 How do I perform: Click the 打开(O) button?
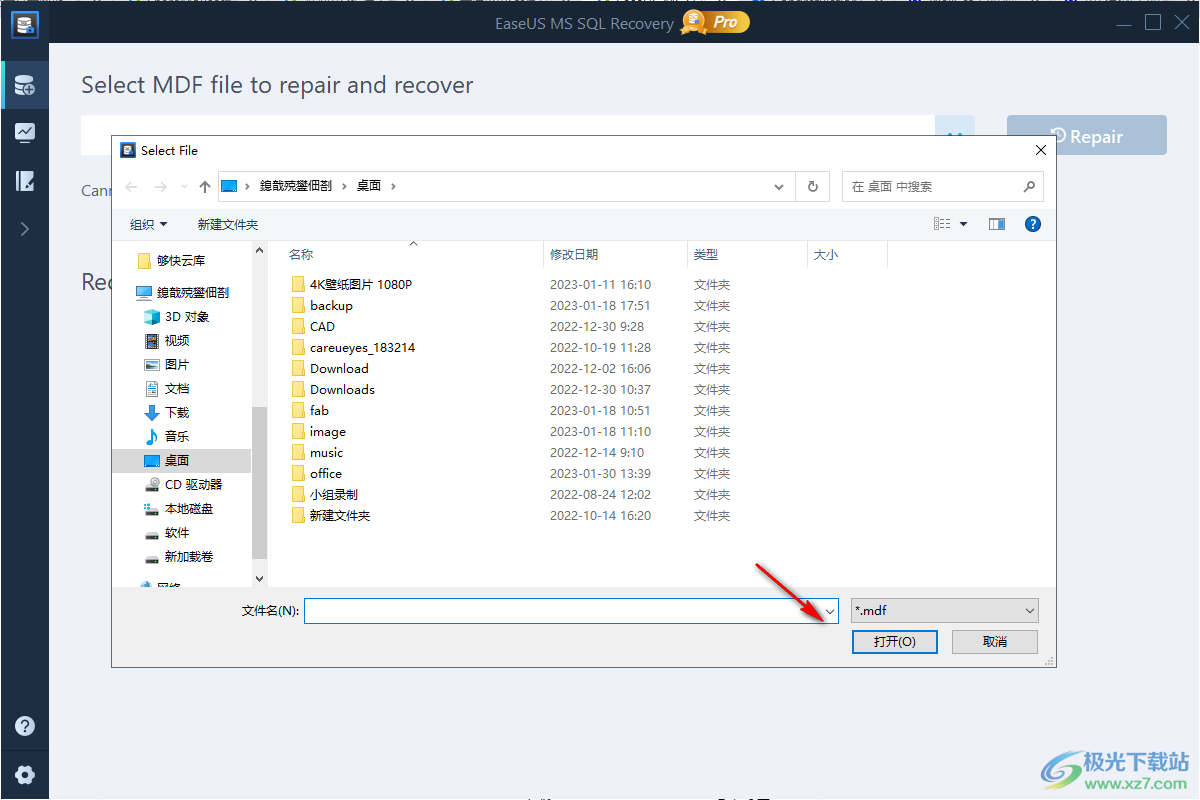click(895, 642)
